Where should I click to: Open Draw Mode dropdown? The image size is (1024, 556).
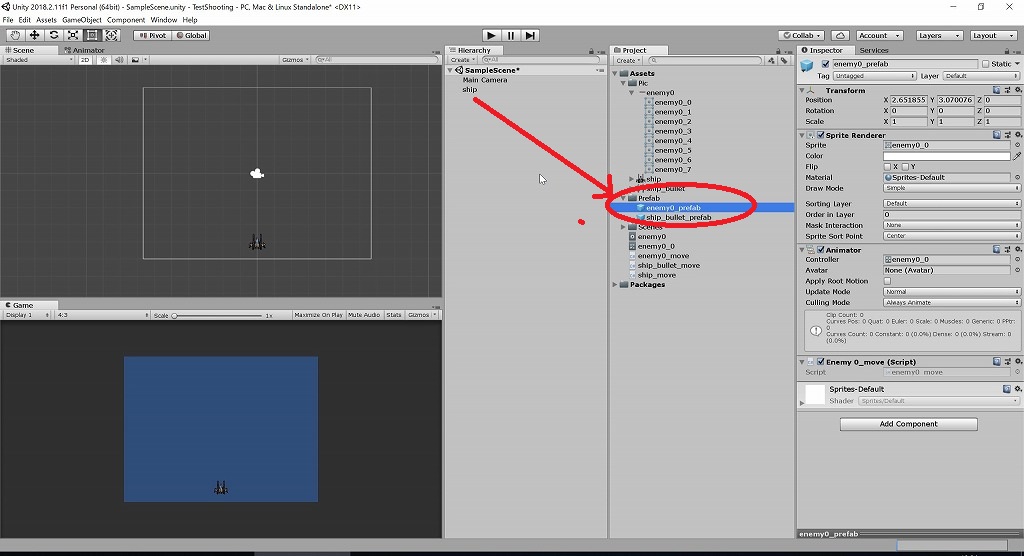pos(952,188)
